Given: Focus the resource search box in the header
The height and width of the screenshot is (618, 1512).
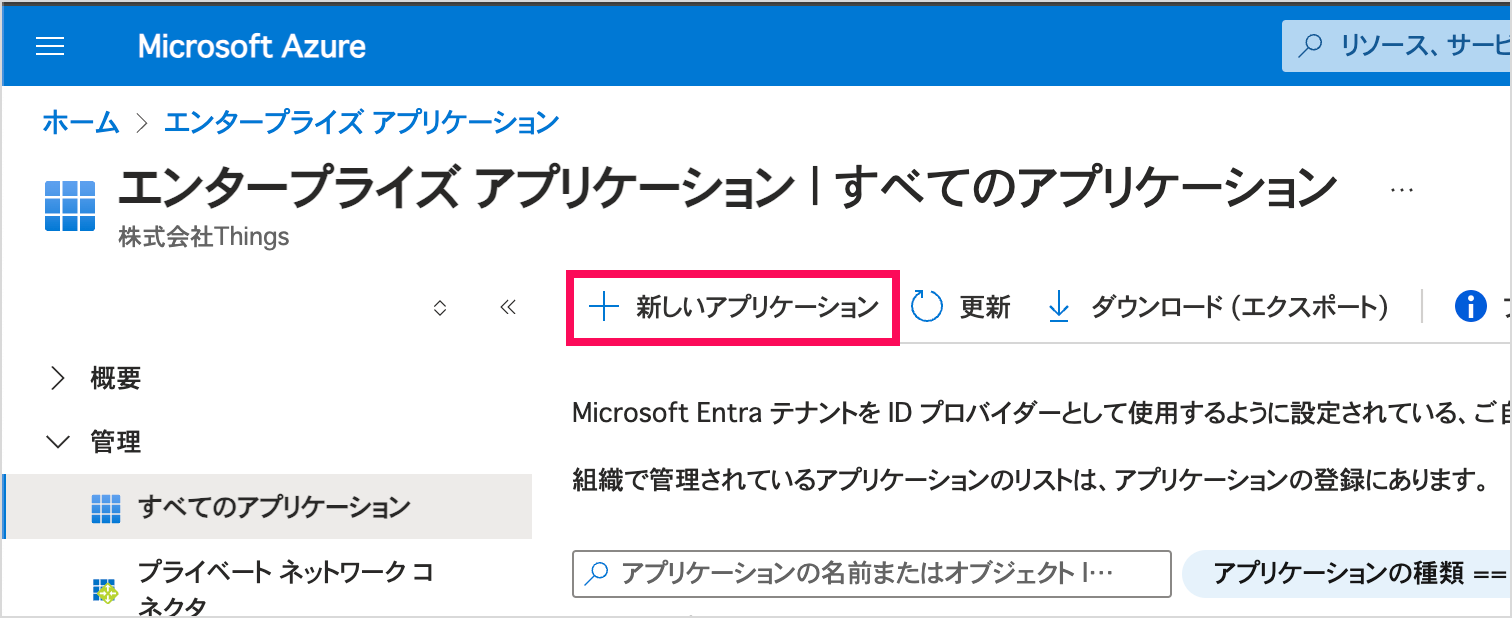Looking at the screenshot, I should point(1397,46).
